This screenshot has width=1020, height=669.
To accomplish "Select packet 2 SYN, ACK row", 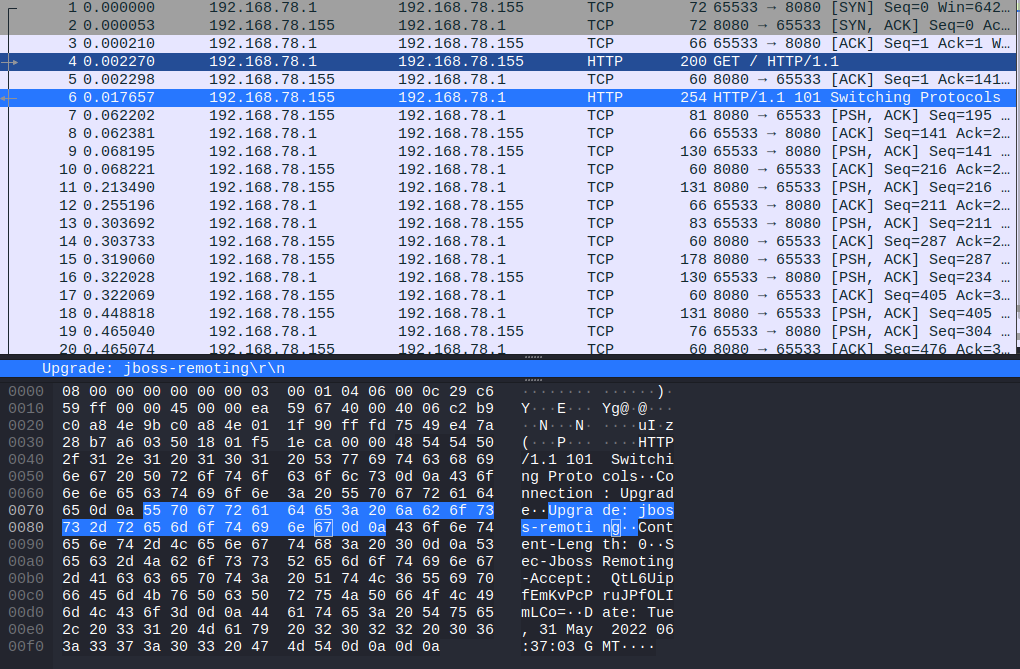I will click(x=500, y=25).
